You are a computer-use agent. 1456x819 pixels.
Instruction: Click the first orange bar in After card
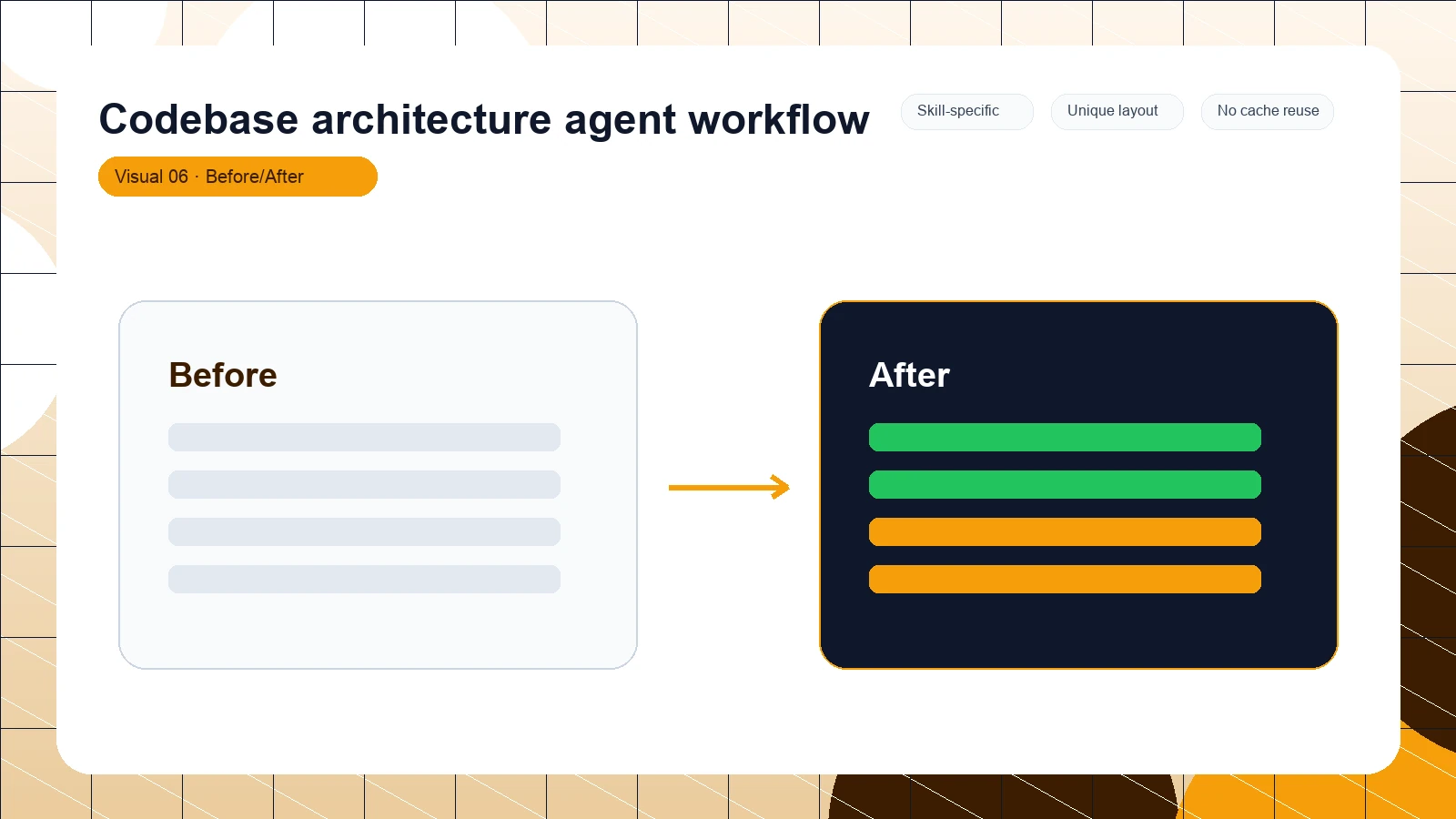(x=1065, y=531)
